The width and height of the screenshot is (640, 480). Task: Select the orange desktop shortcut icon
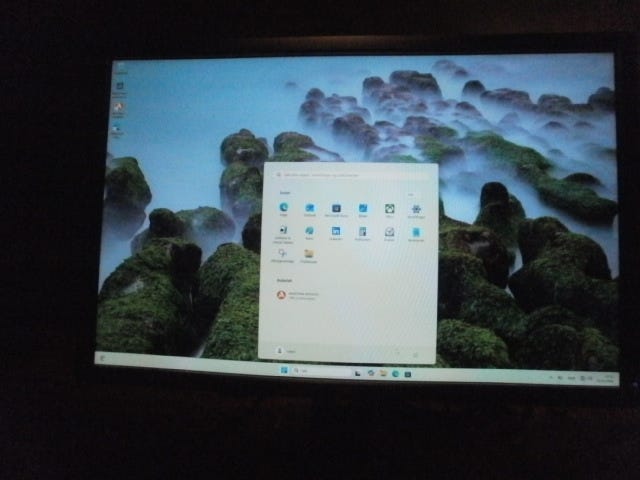coord(118,109)
